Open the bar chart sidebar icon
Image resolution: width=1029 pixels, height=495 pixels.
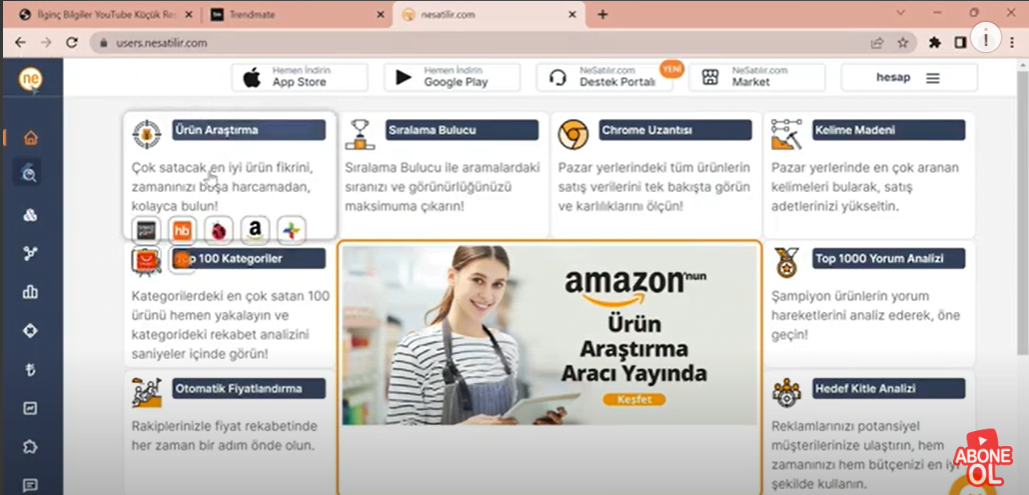click(30, 292)
